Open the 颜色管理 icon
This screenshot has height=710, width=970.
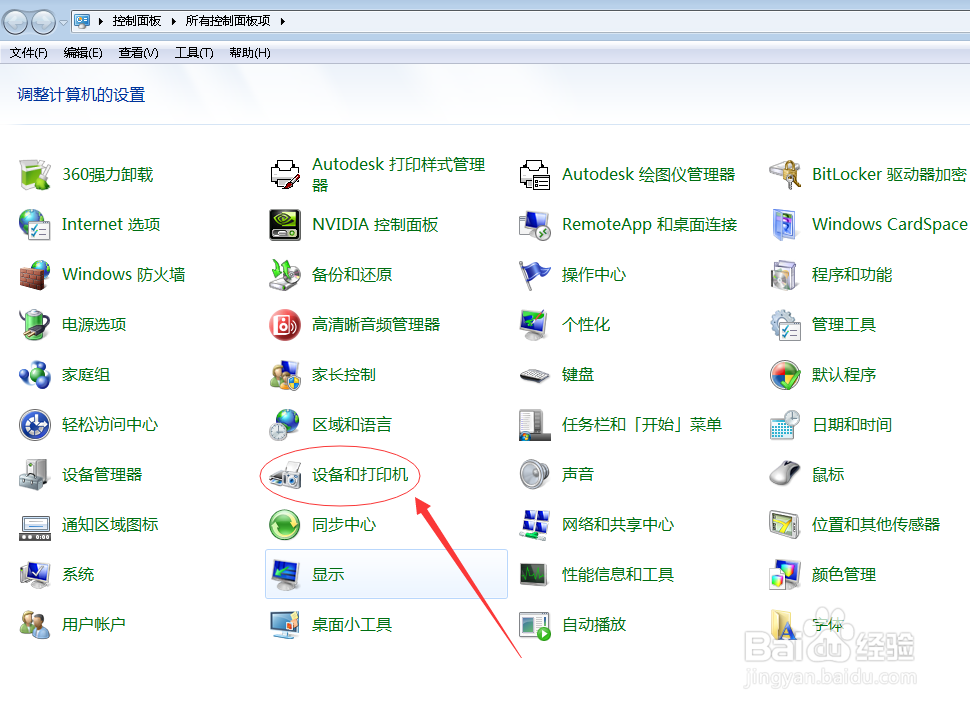786,575
